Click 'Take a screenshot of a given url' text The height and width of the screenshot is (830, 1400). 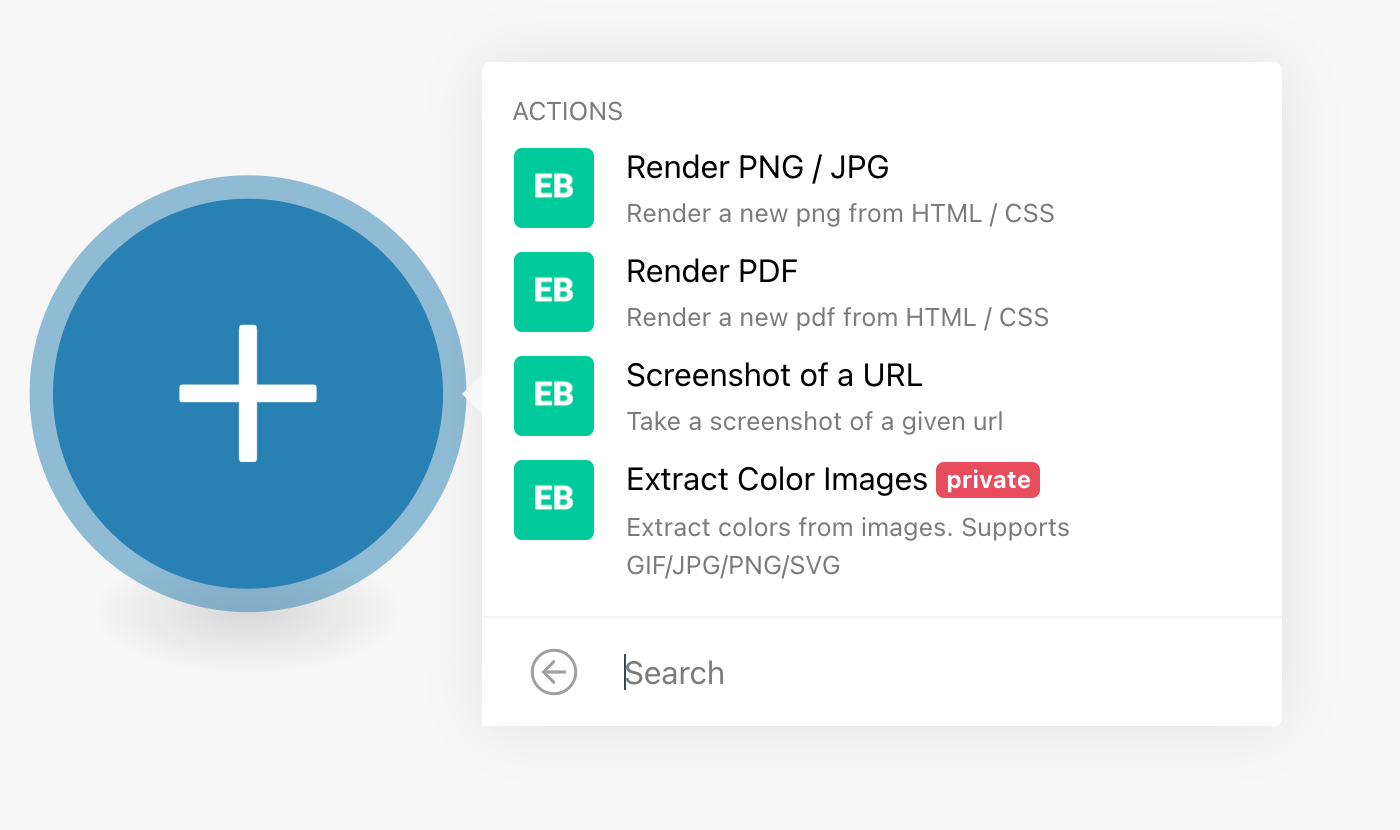pos(814,422)
